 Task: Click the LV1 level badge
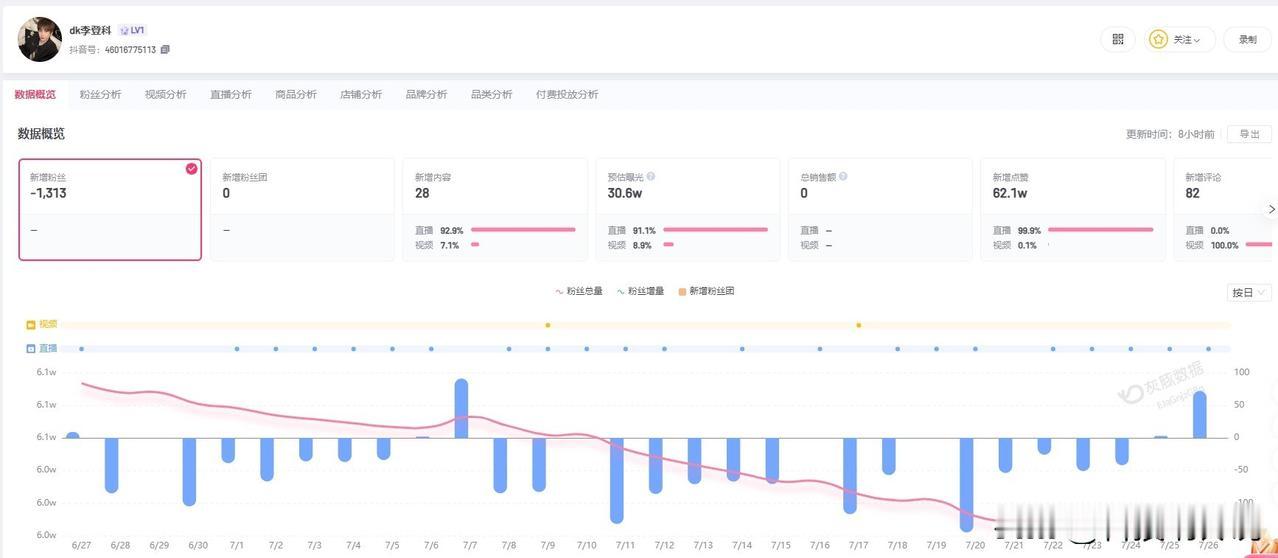click(132, 31)
